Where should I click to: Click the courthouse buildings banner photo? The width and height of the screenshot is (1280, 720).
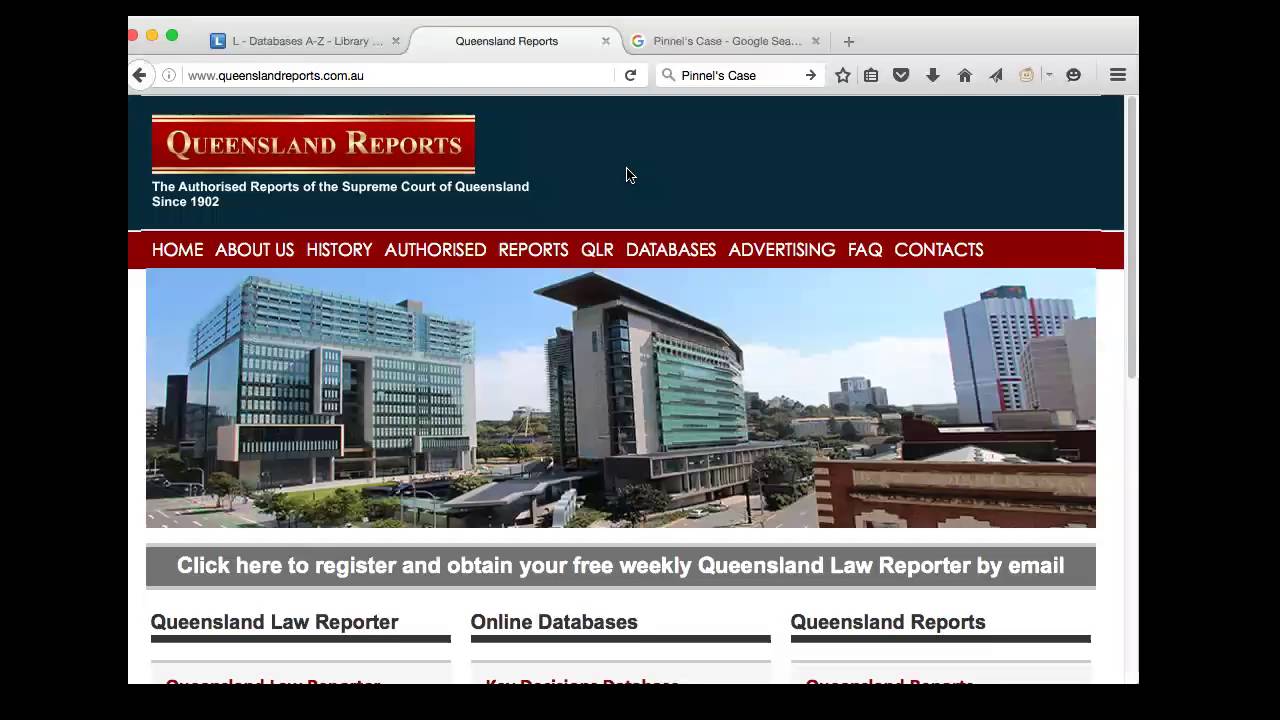[x=621, y=398]
